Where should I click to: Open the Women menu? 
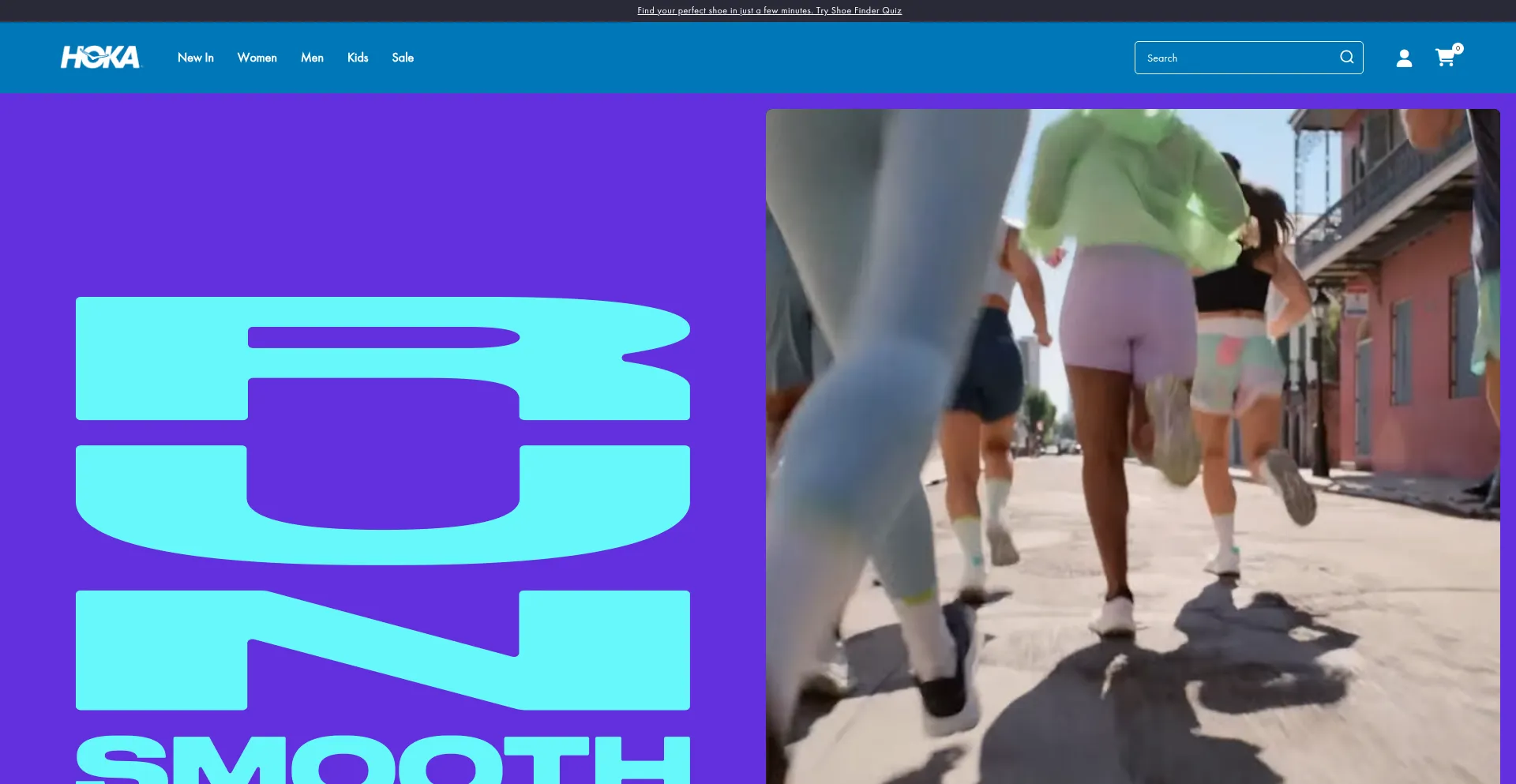point(257,58)
